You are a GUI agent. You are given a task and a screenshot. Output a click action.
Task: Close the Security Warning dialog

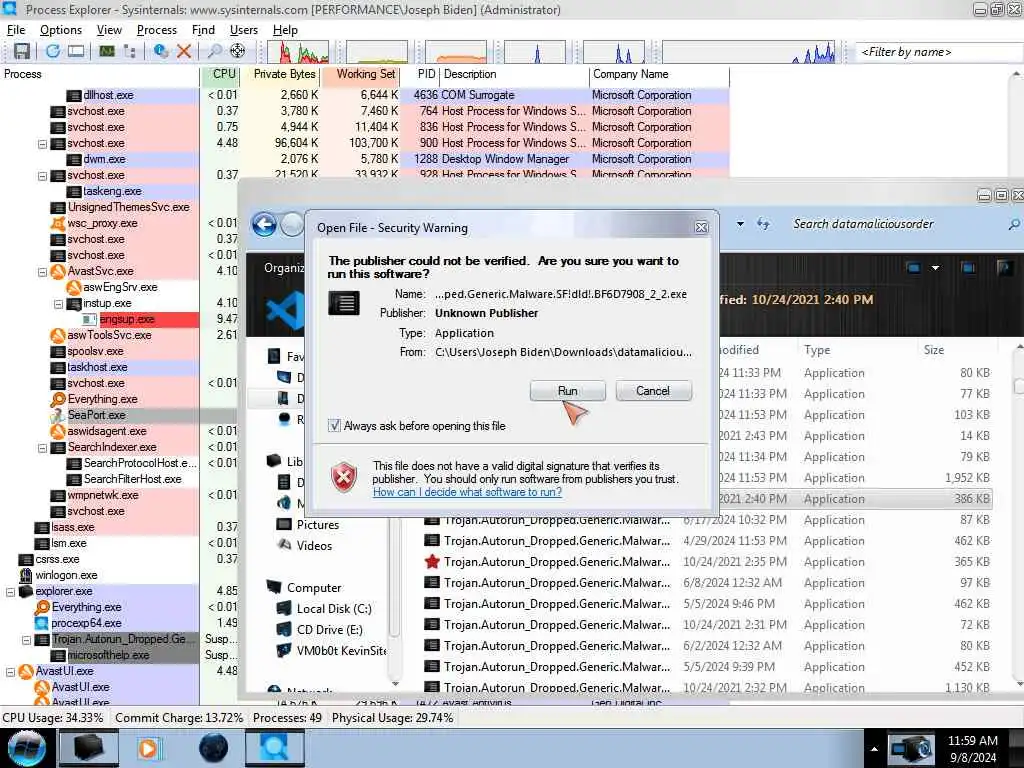coord(701,227)
